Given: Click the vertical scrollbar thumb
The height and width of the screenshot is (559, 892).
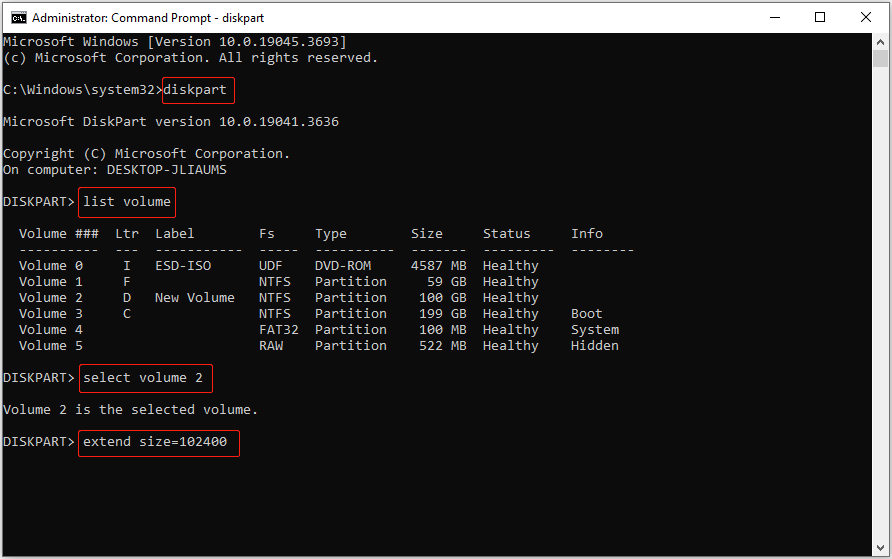Looking at the screenshot, I should point(880,59).
